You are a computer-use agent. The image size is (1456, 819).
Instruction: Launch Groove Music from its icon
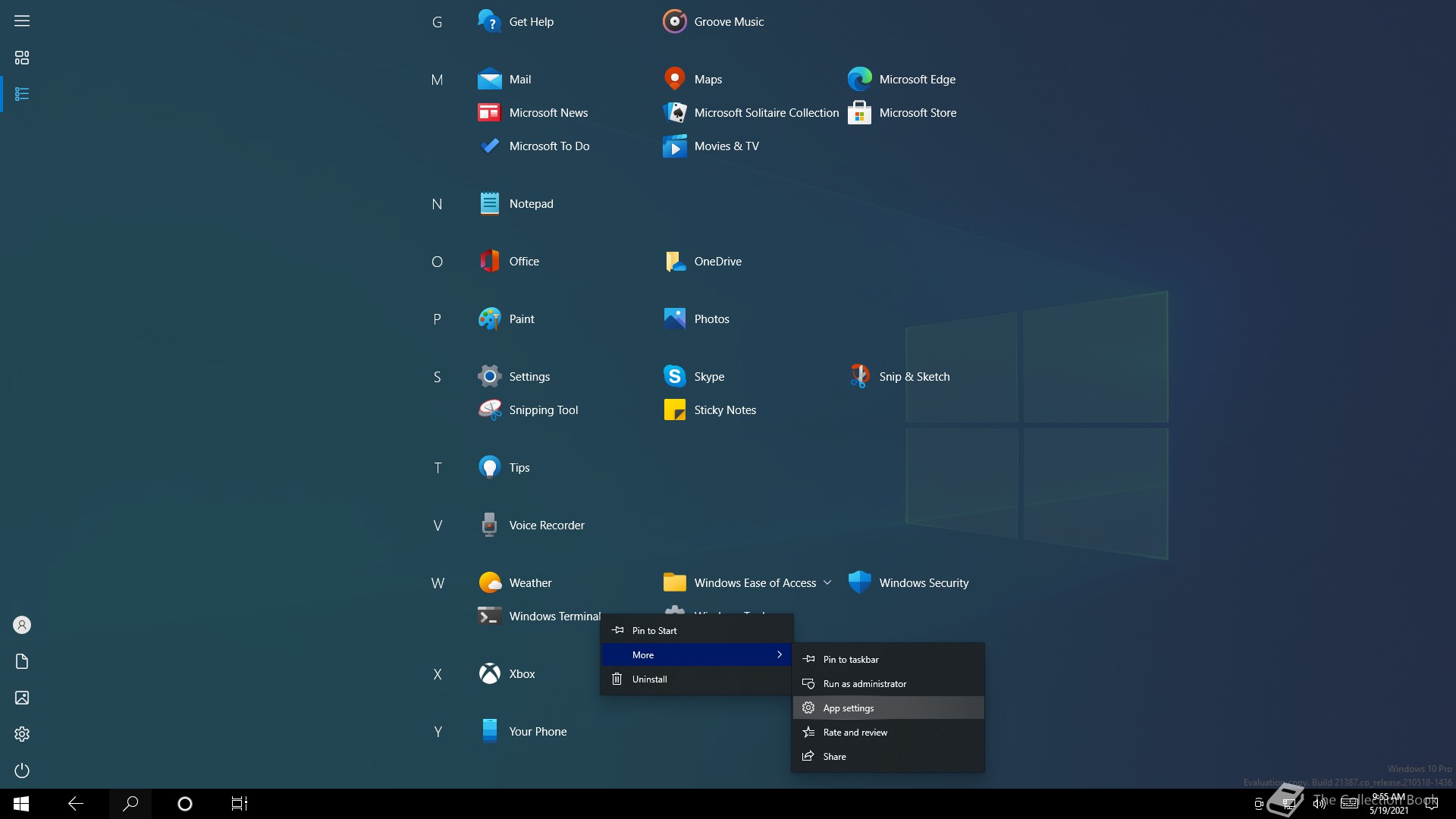674,21
